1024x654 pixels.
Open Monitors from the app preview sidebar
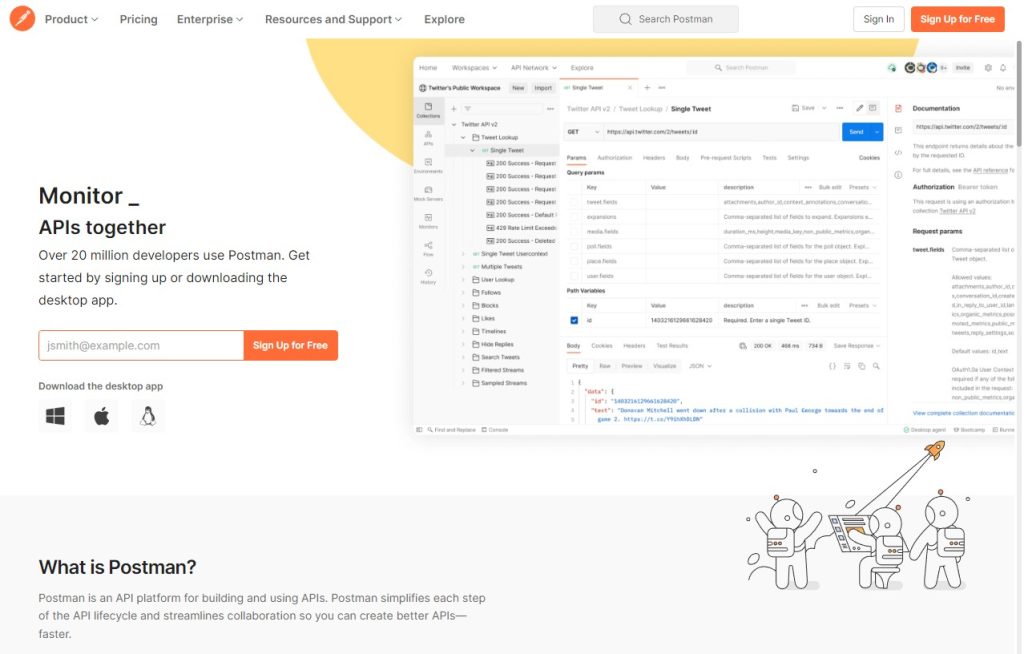[x=428, y=221]
